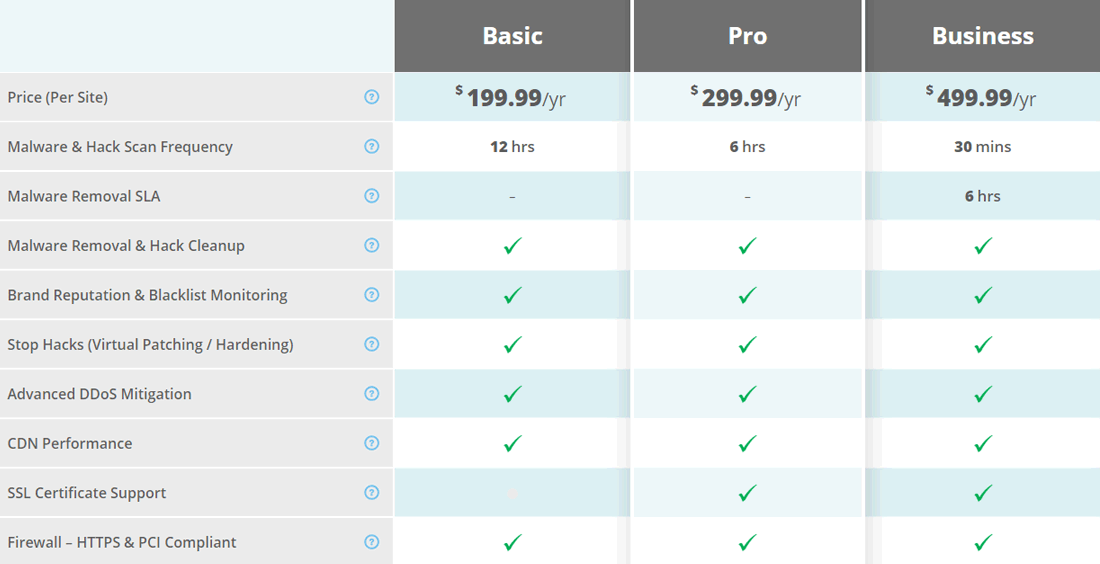This screenshot has width=1100, height=564.
Task: Click help icon for Firewall HTTPS & PCI
Action: coord(372,542)
